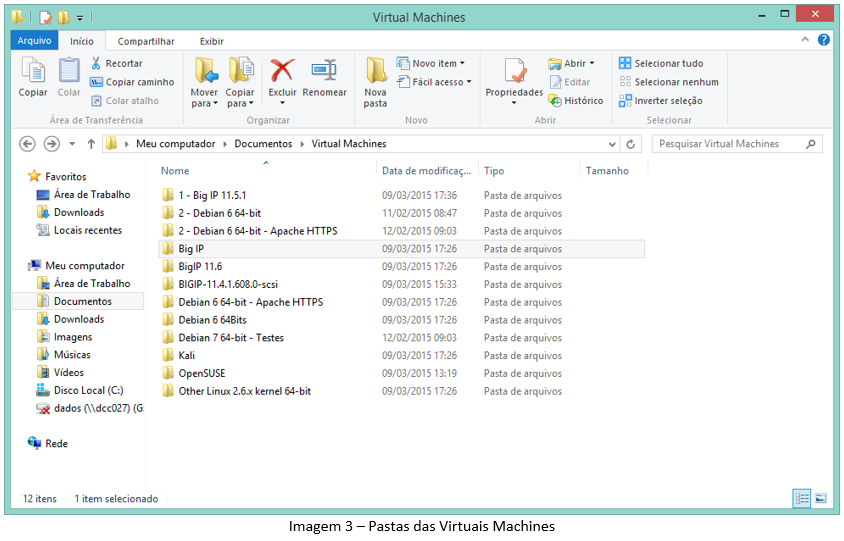Viewport: 844px width, 541px height.
Task: Select the Kali folder in the list
Action: point(187,356)
